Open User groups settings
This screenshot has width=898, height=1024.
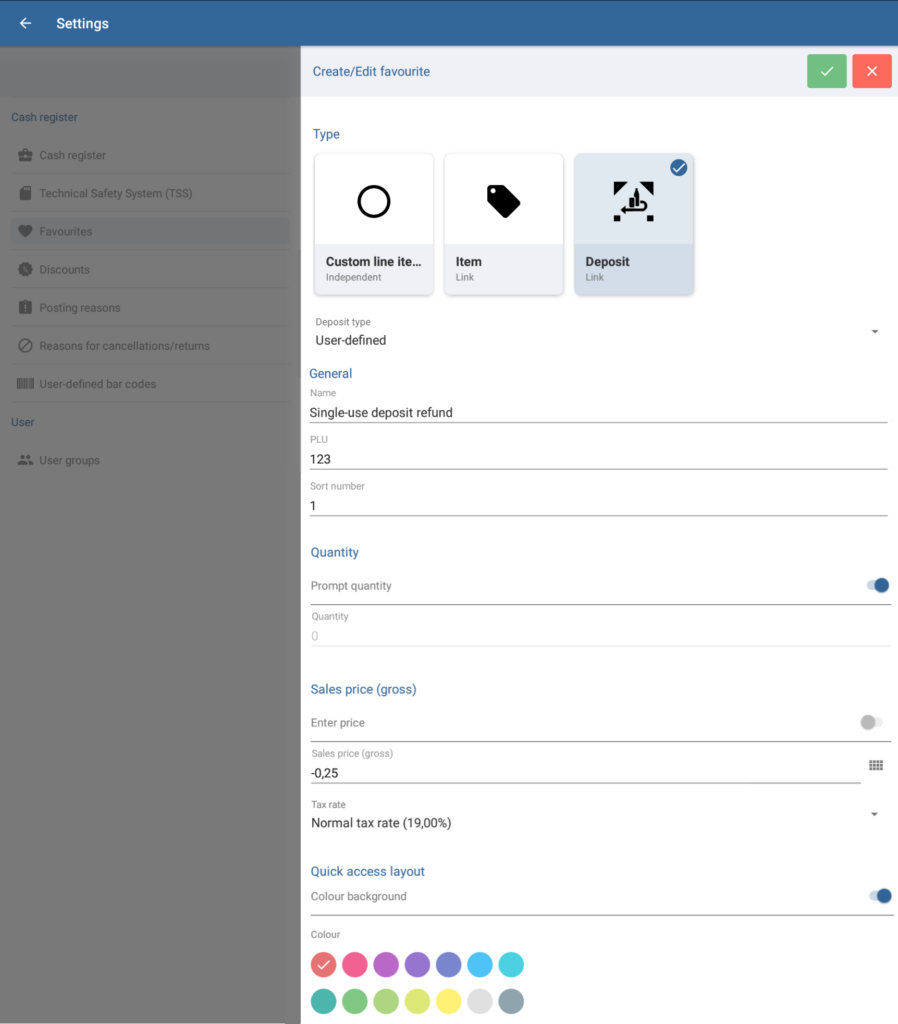[69, 461]
